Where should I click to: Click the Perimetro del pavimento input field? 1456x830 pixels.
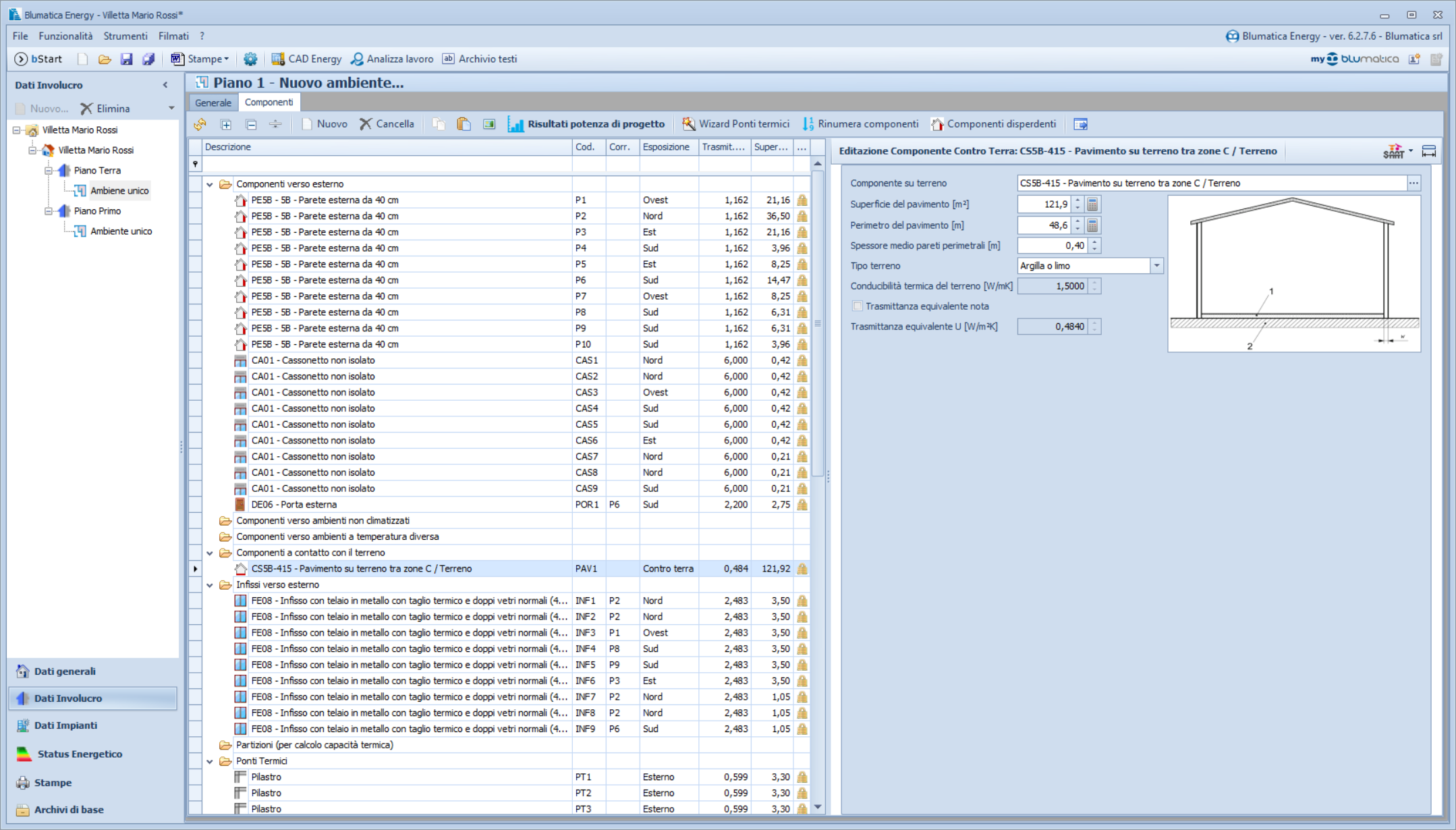point(1044,225)
